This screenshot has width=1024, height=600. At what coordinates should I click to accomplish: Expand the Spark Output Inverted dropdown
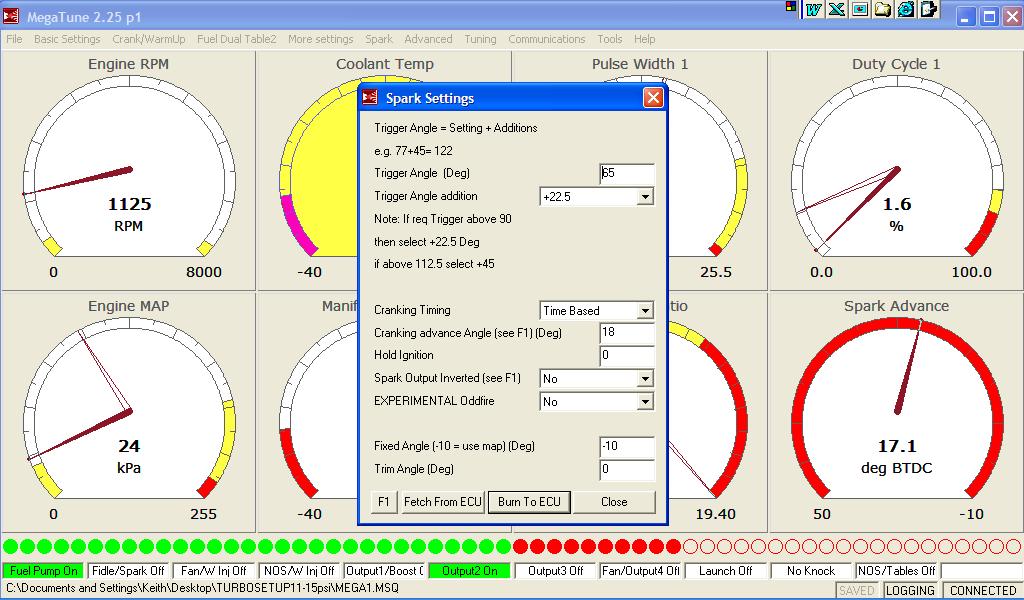[644, 379]
